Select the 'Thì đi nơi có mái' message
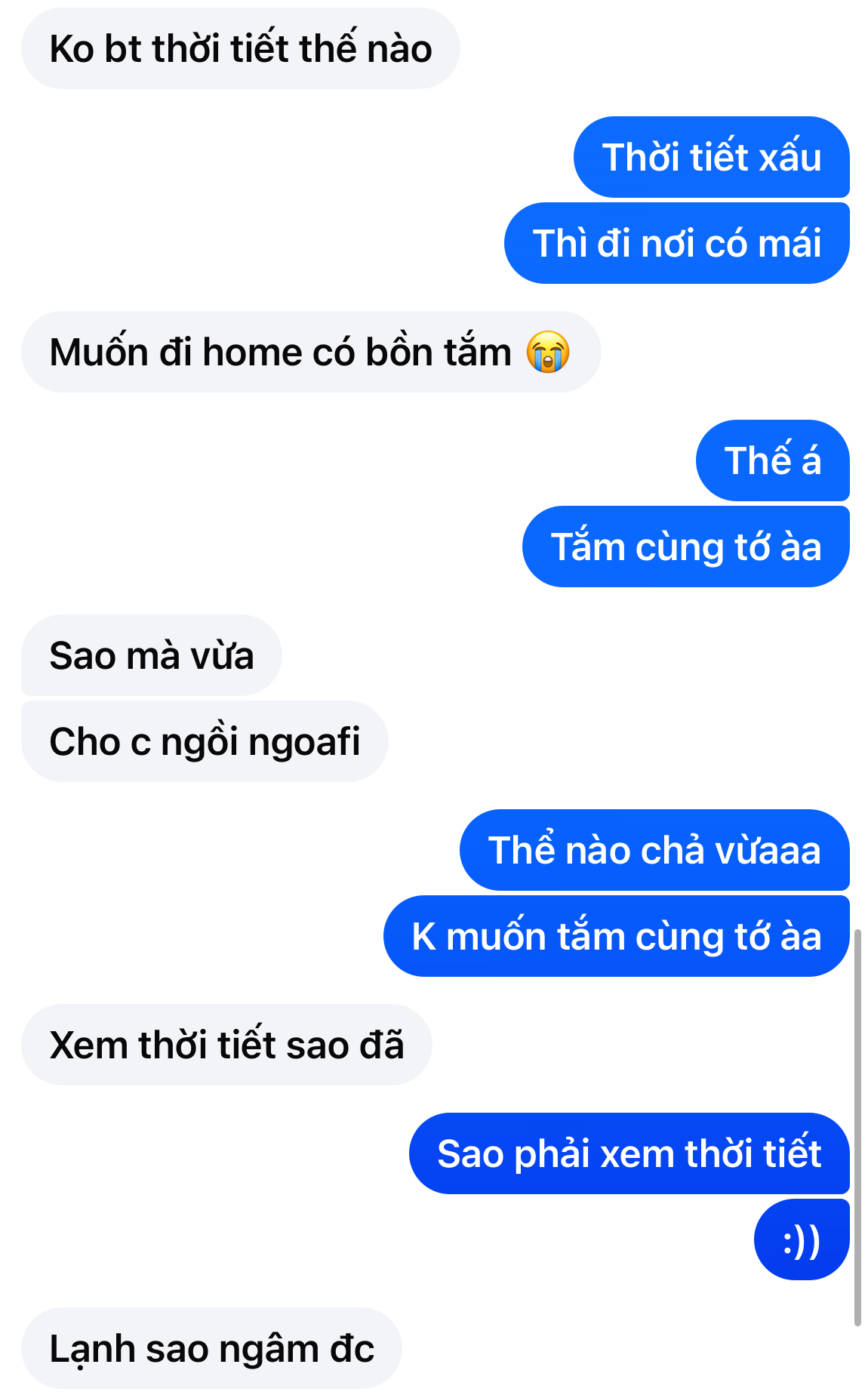 [x=677, y=243]
